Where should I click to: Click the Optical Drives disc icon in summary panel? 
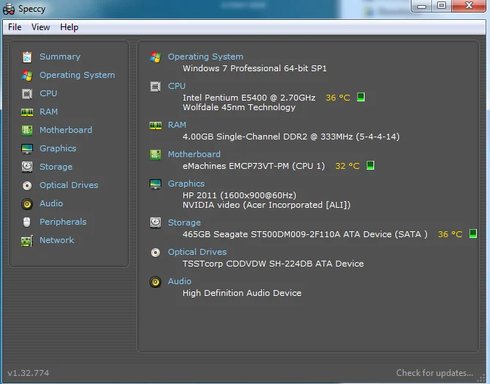155,252
